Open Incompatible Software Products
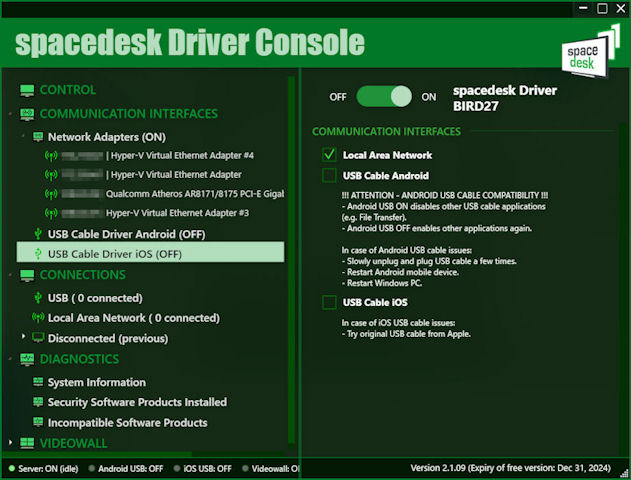Image resolution: width=631 pixels, height=480 pixels. point(128,422)
